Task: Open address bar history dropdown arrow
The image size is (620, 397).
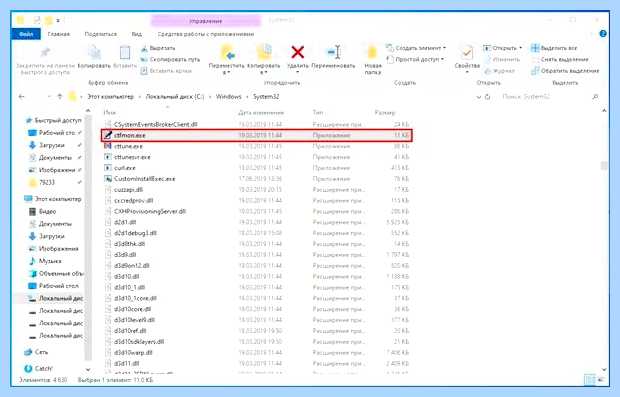Action: pos(478,97)
